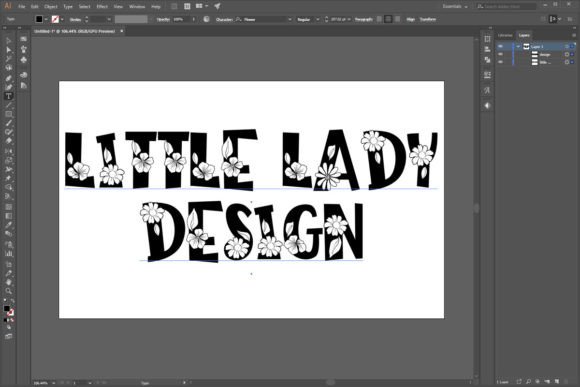Collapse the Layer 1 tree arrow
580x387 pixels.
coord(518,46)
